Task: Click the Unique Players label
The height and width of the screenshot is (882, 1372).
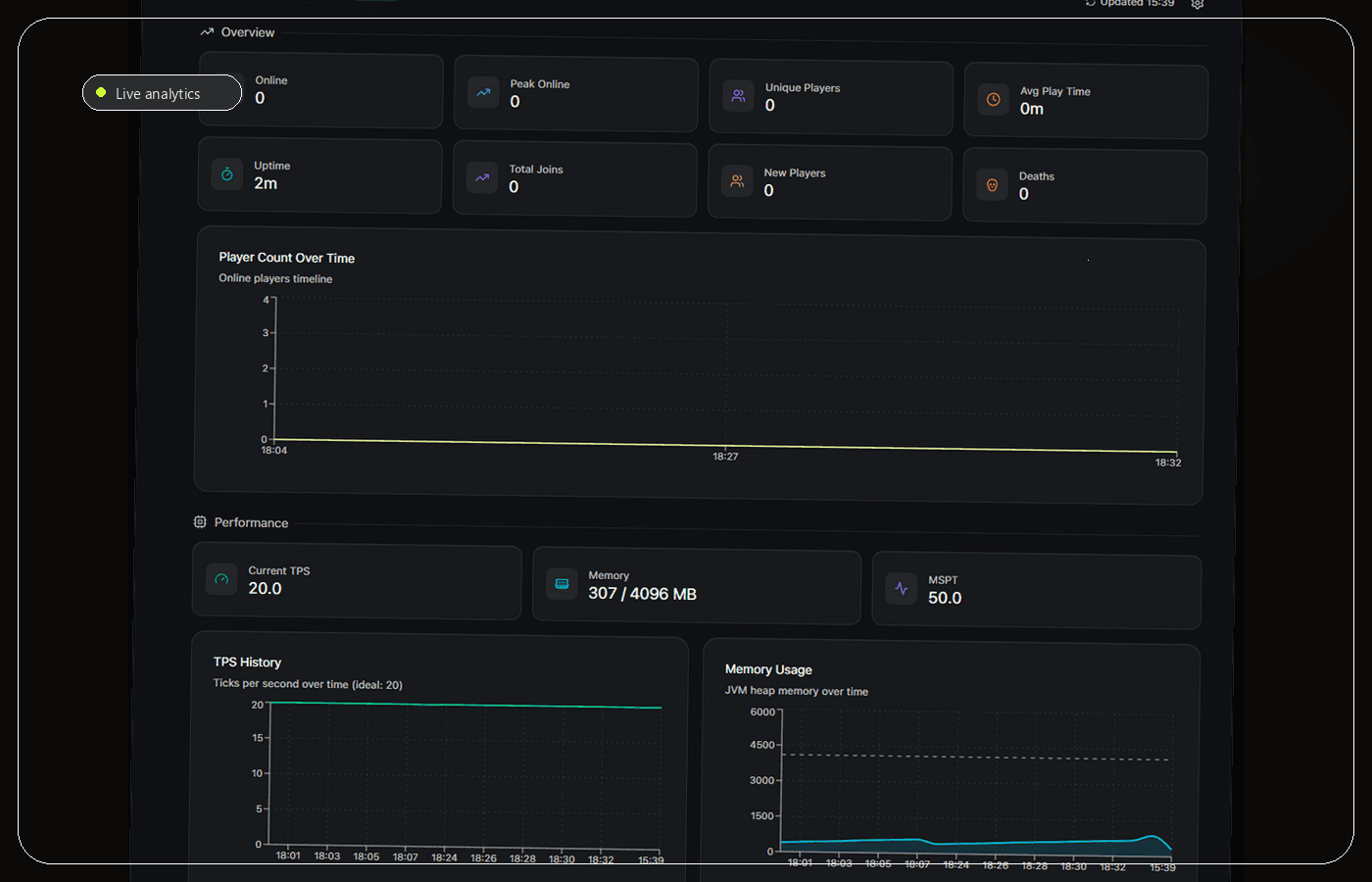Action: 803,87
